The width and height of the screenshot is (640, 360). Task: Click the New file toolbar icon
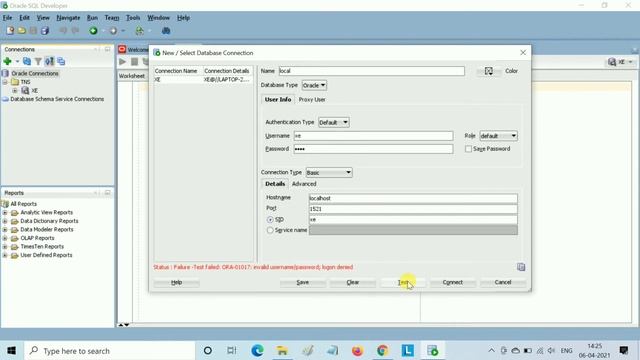[10, 31]
